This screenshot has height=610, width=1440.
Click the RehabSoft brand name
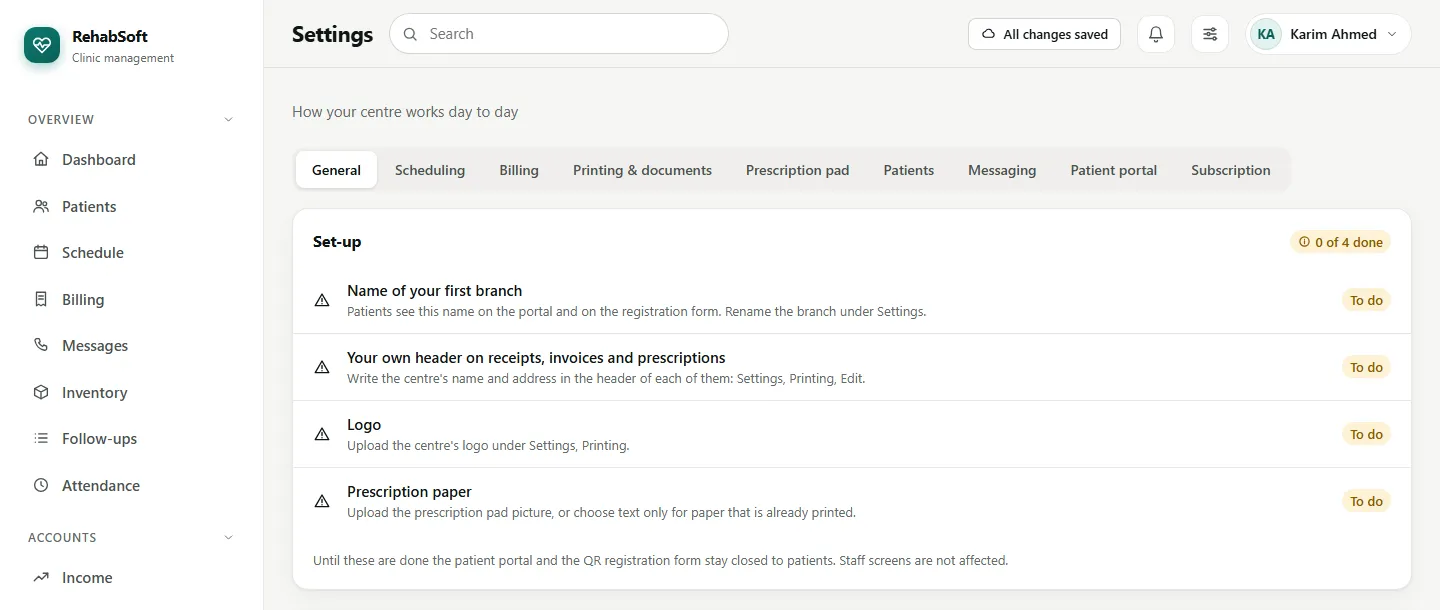(x=110, y=36)
